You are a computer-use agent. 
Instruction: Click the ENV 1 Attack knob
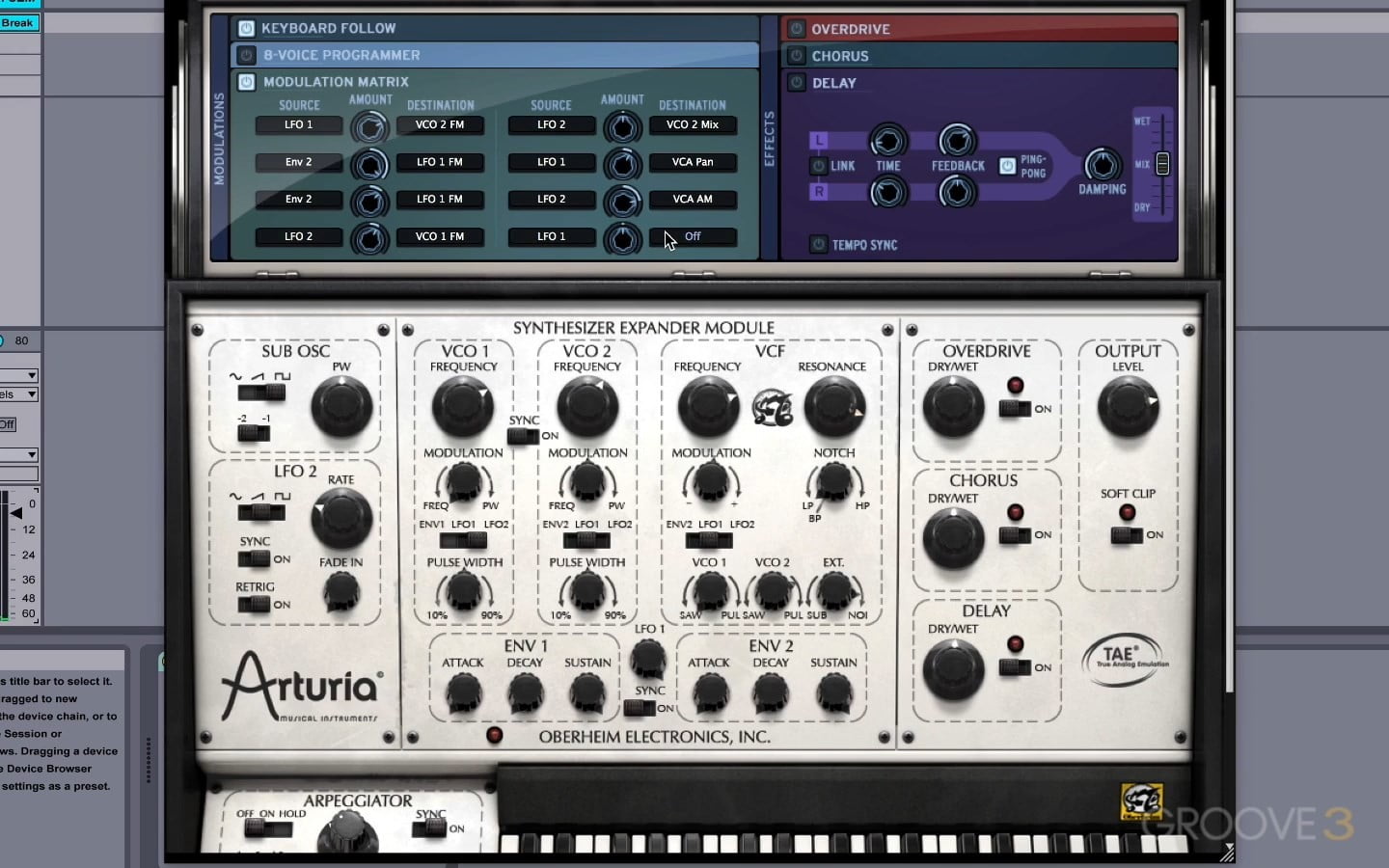coord(463,692)
